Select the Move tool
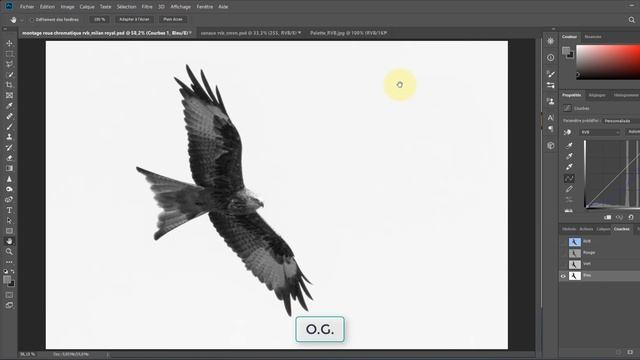640x360 pixels. tap(9, 43)
